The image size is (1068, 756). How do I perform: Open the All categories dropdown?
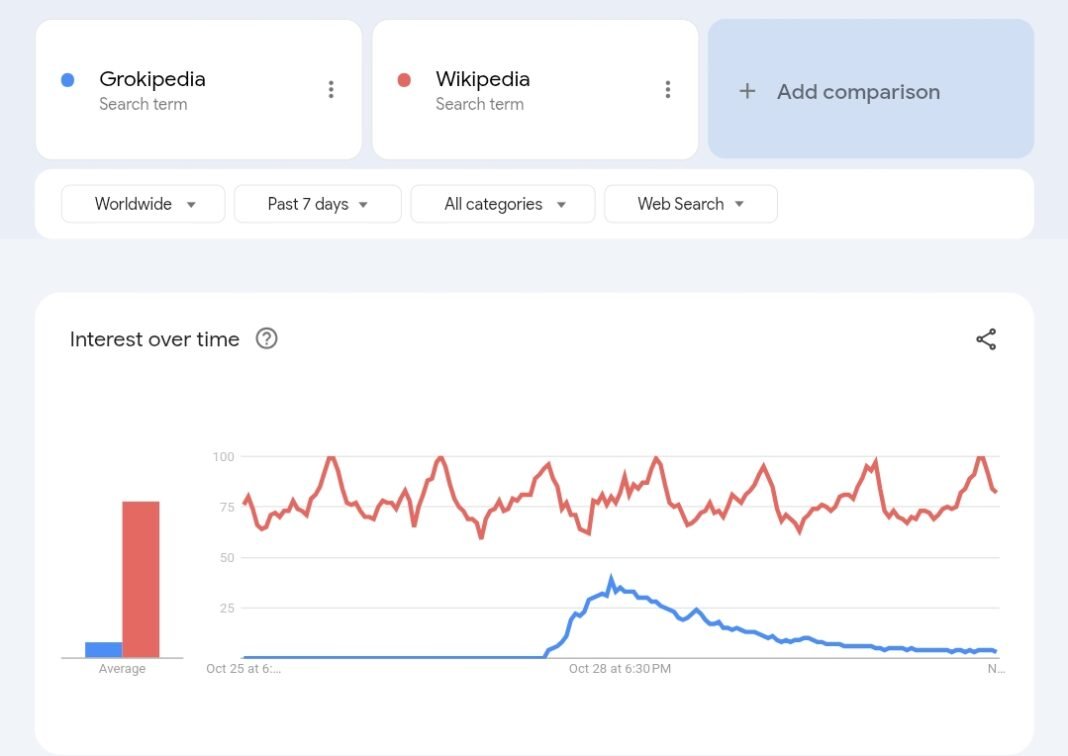coord(502,204)
